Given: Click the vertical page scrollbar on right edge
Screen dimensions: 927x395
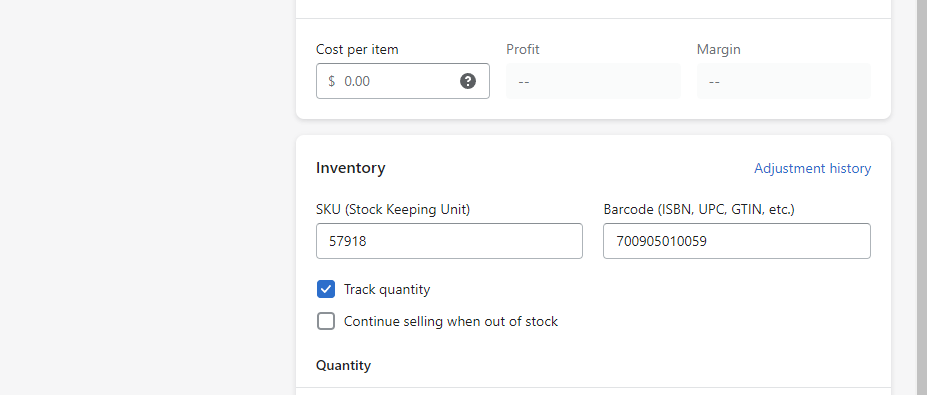Looking at the screenshot, I should point(920,198).
